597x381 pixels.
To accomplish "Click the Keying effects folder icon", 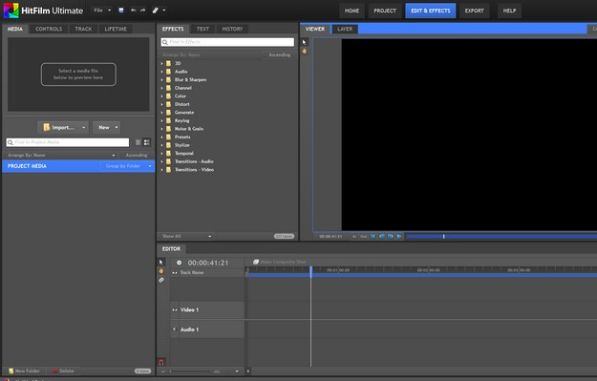I will (168, 121).
